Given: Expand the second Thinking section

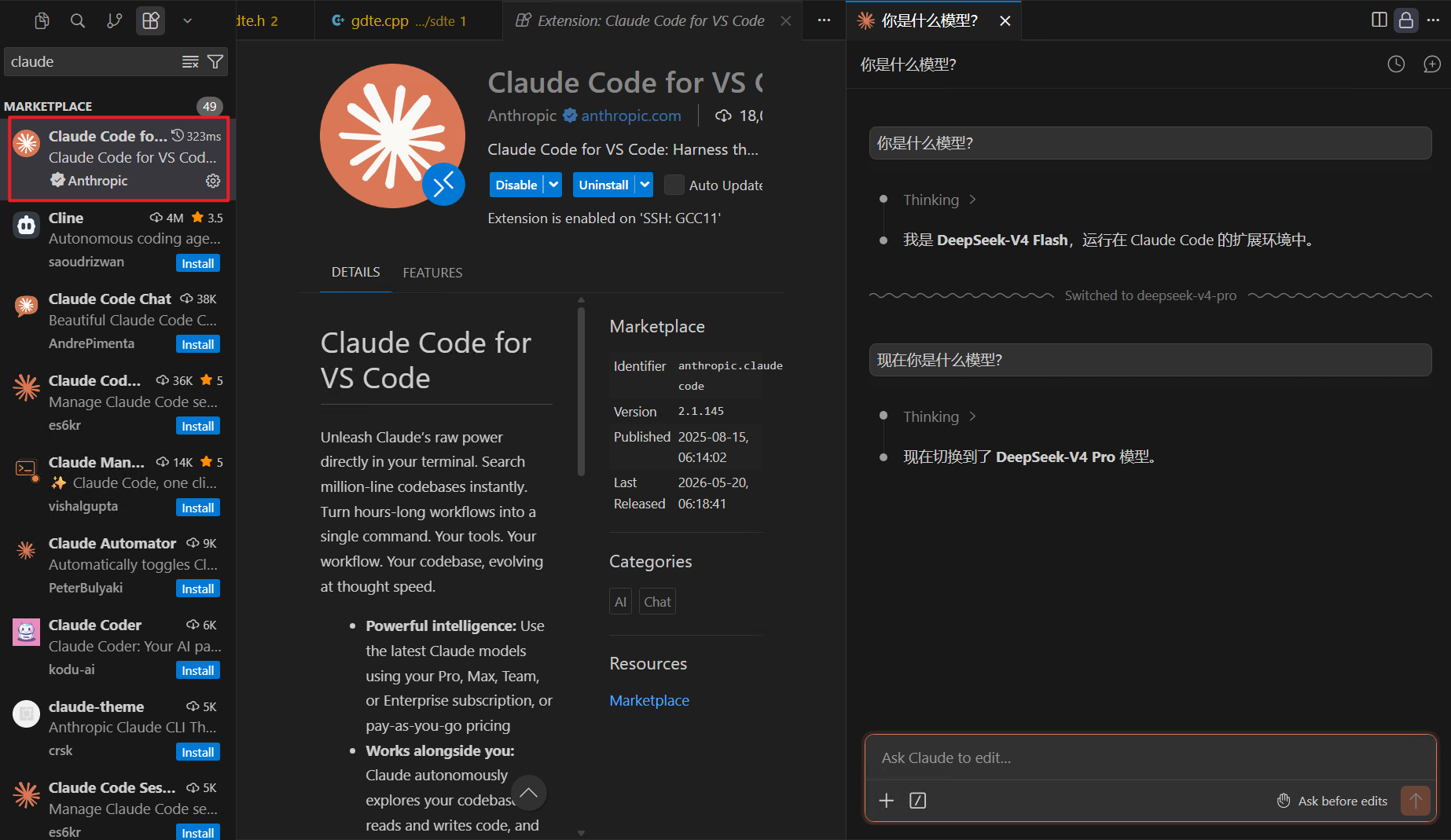Looking at the screenshot, I should (x=939, y=416).
